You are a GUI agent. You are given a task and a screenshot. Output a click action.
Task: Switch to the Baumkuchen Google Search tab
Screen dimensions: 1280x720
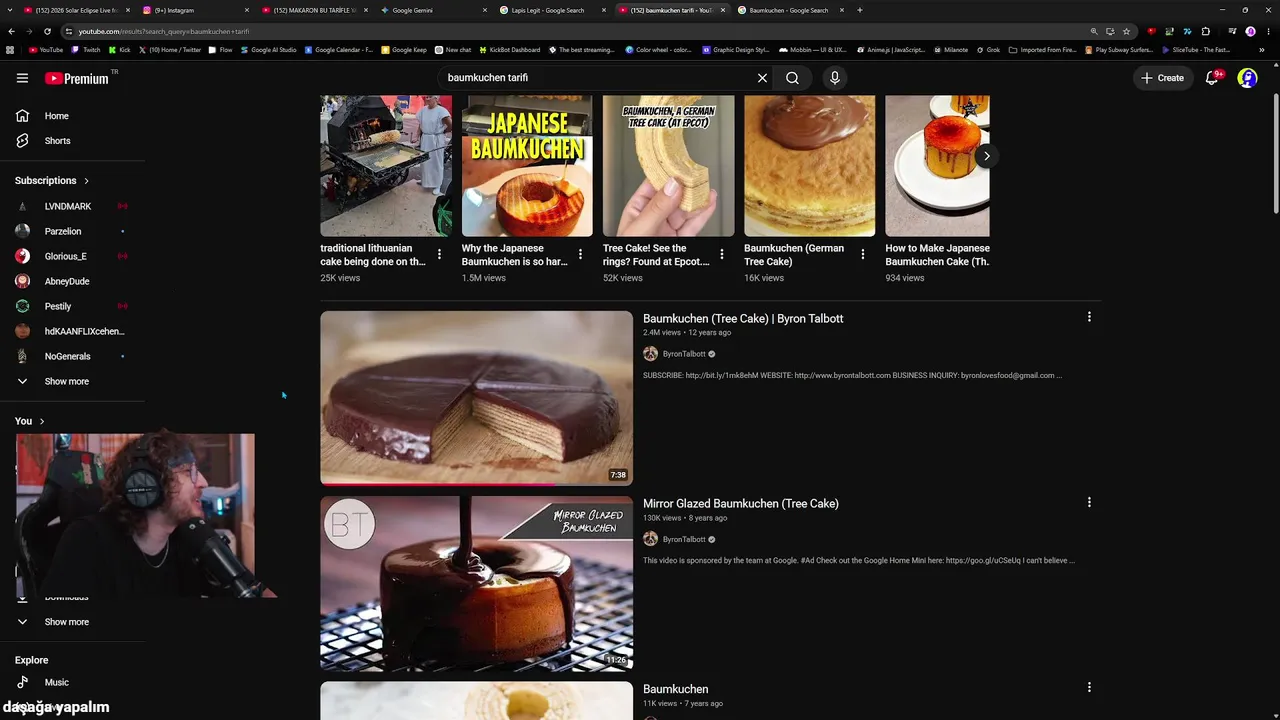point(790,10)
